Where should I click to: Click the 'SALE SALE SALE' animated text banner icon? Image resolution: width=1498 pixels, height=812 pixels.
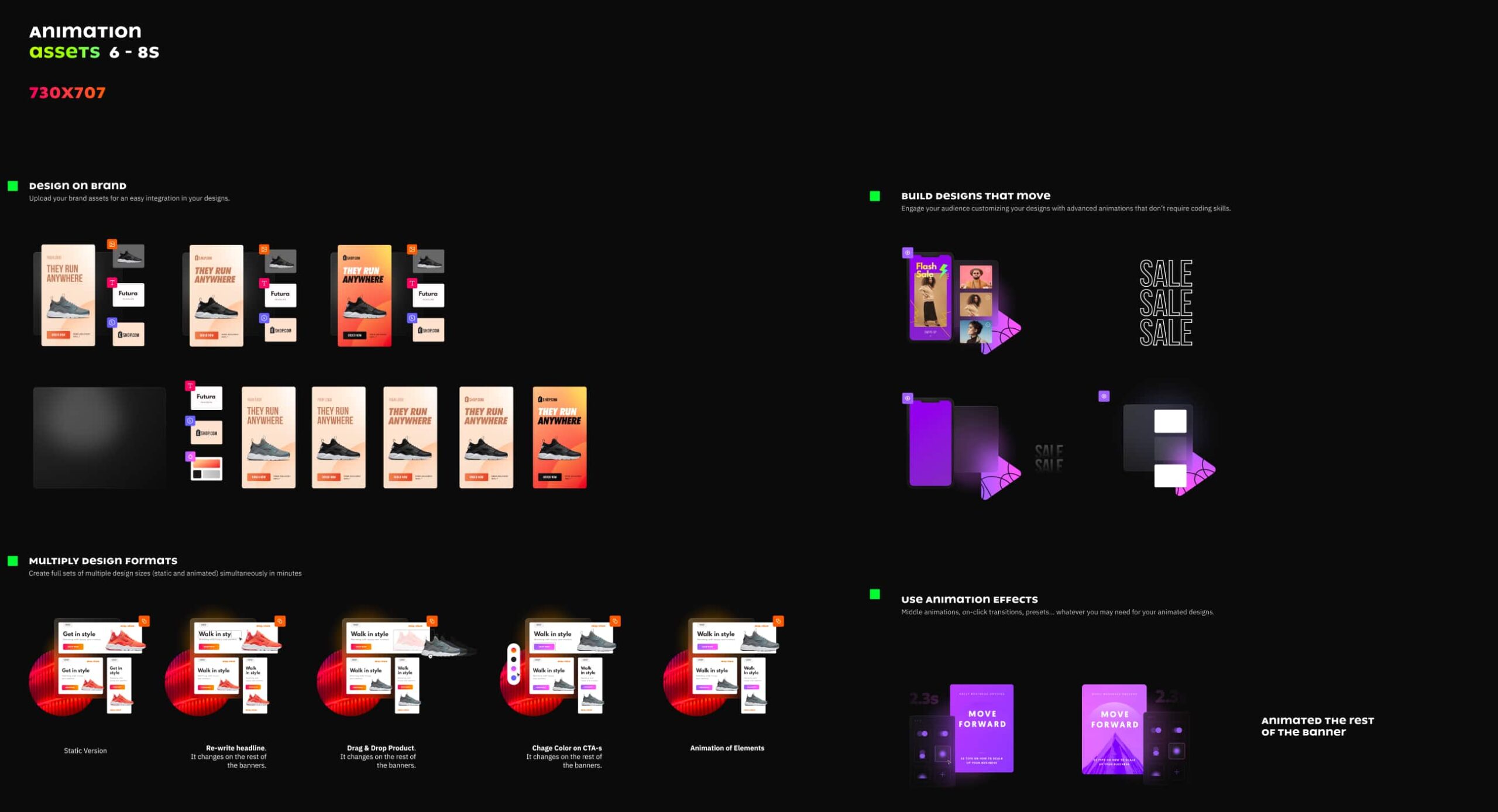click(1163, 300)
